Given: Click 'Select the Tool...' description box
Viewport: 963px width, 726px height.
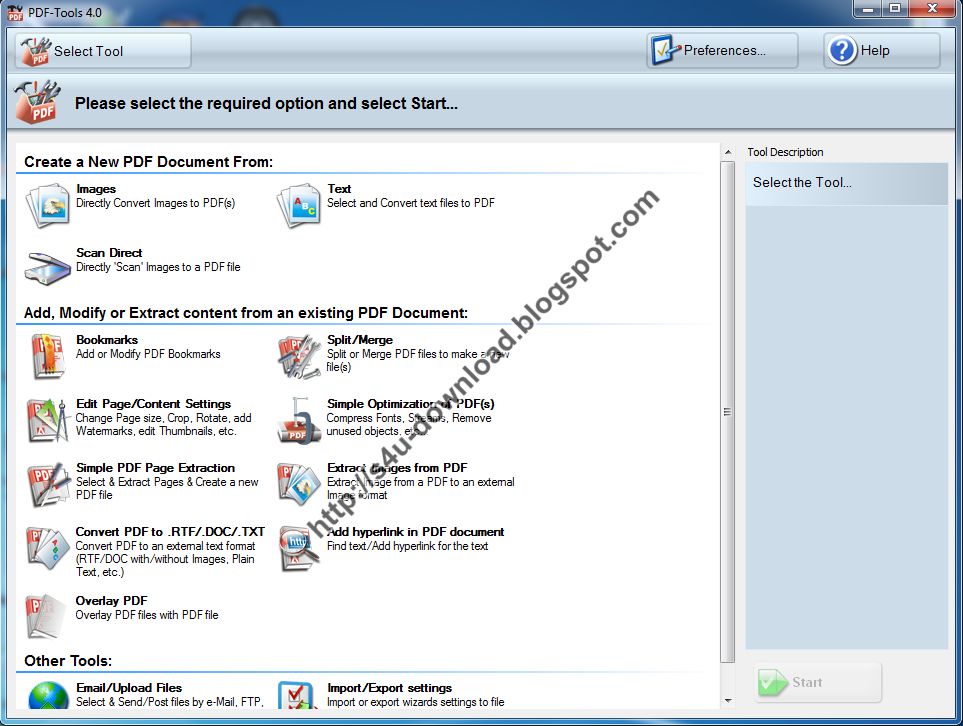Looking at the screenshot, I should (846, 183).
